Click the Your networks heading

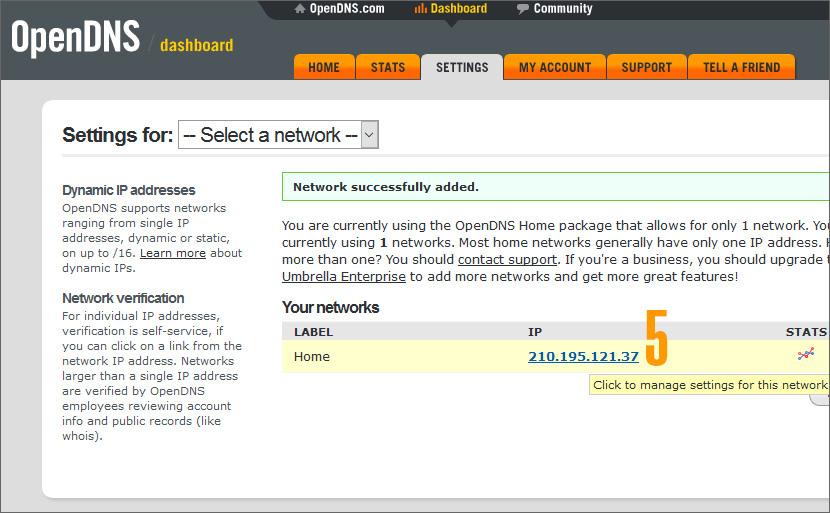click(x=330, y=308)
